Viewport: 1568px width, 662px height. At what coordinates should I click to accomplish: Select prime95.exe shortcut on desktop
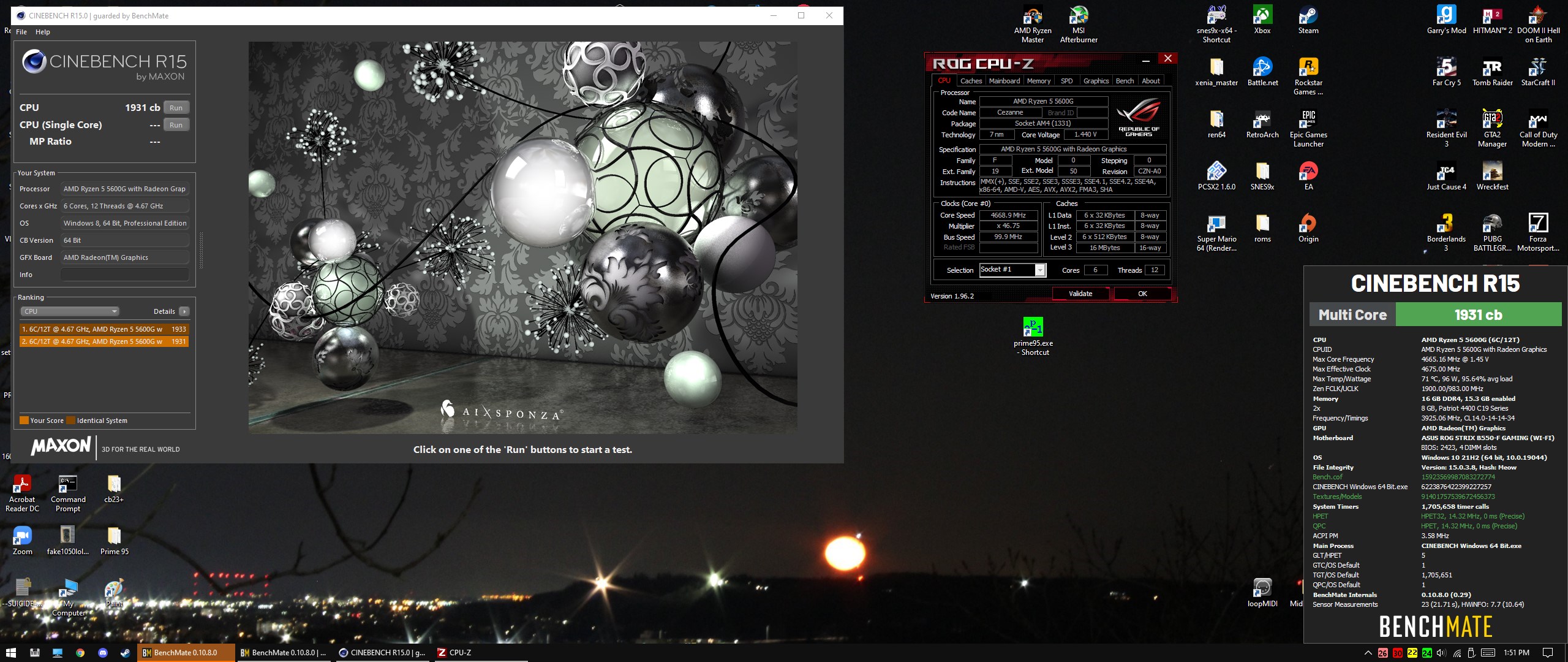click(1033, 336)
